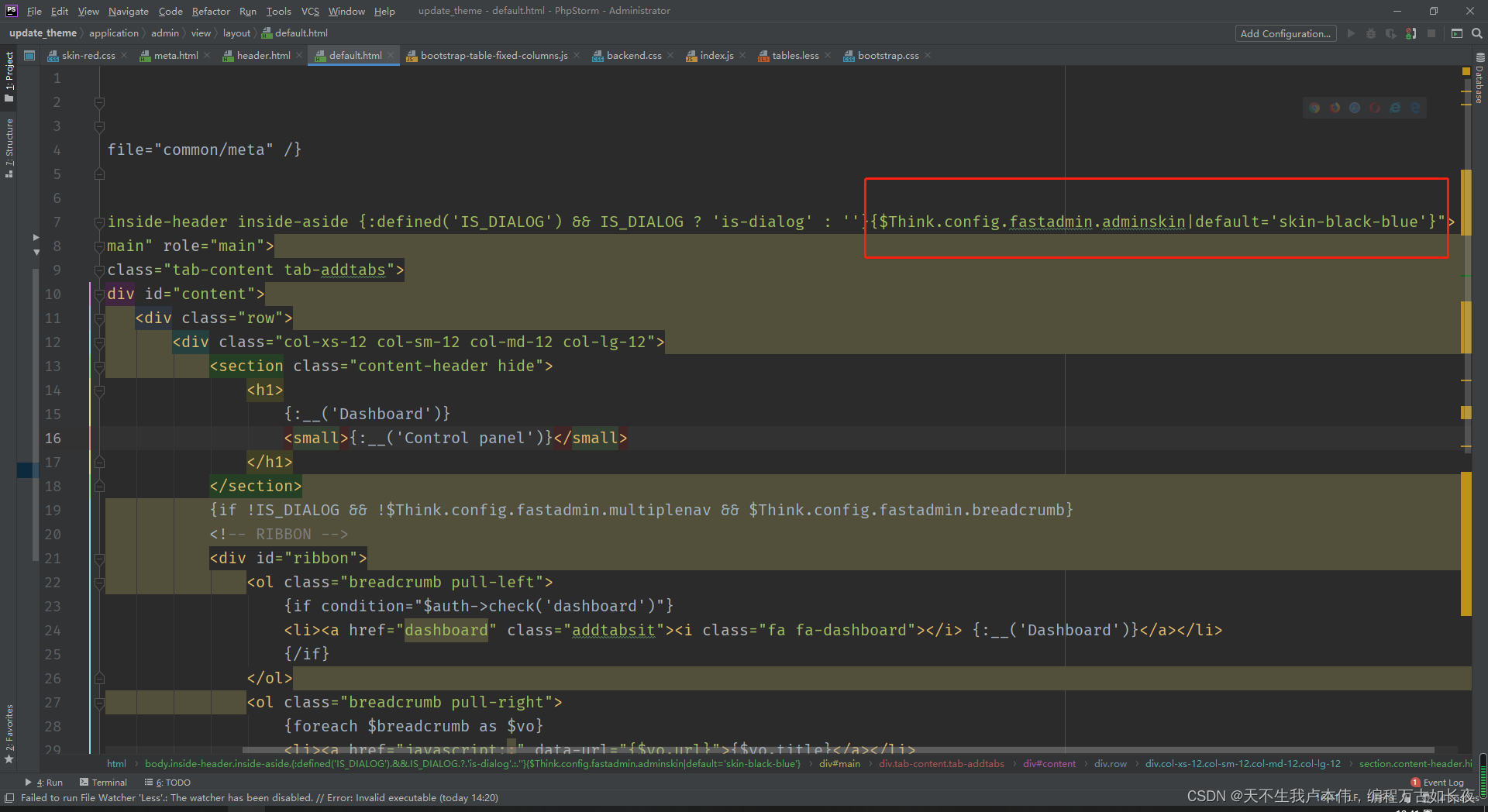Select div#main in the bottom breadcrumb bar
This screenshot has width=1488, height=812.
(839, 763)
